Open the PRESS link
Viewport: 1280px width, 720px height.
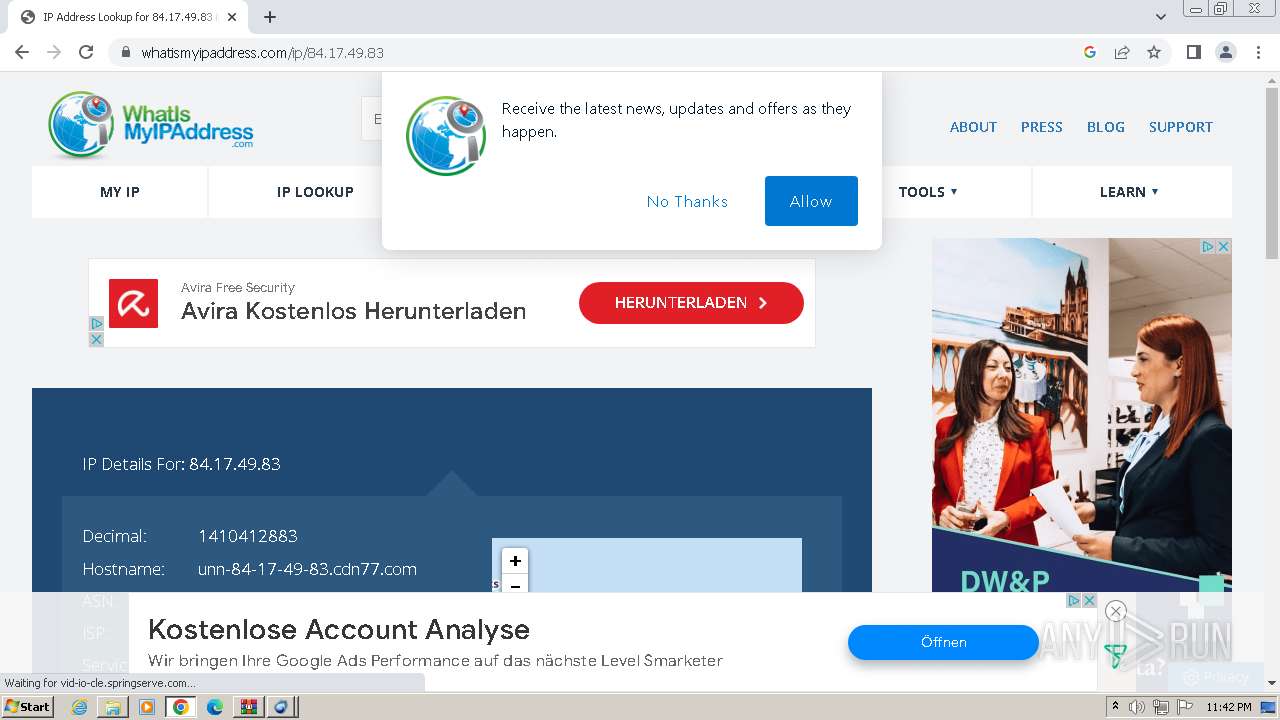(1041, 127)
